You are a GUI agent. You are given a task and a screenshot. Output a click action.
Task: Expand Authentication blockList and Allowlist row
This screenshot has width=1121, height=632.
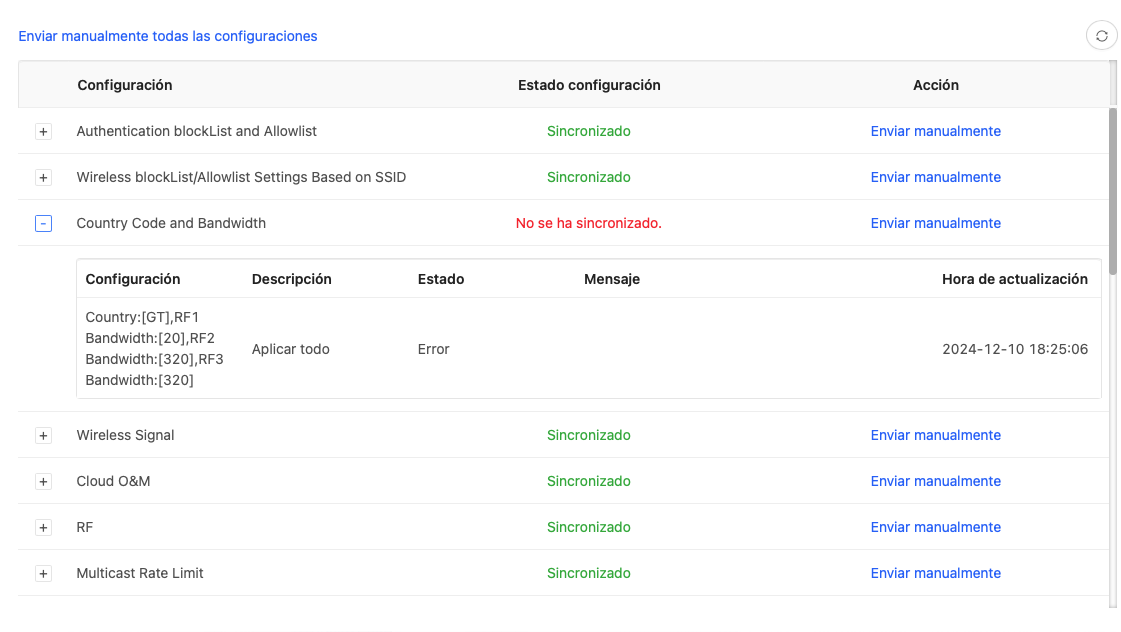tap(43, 132)
